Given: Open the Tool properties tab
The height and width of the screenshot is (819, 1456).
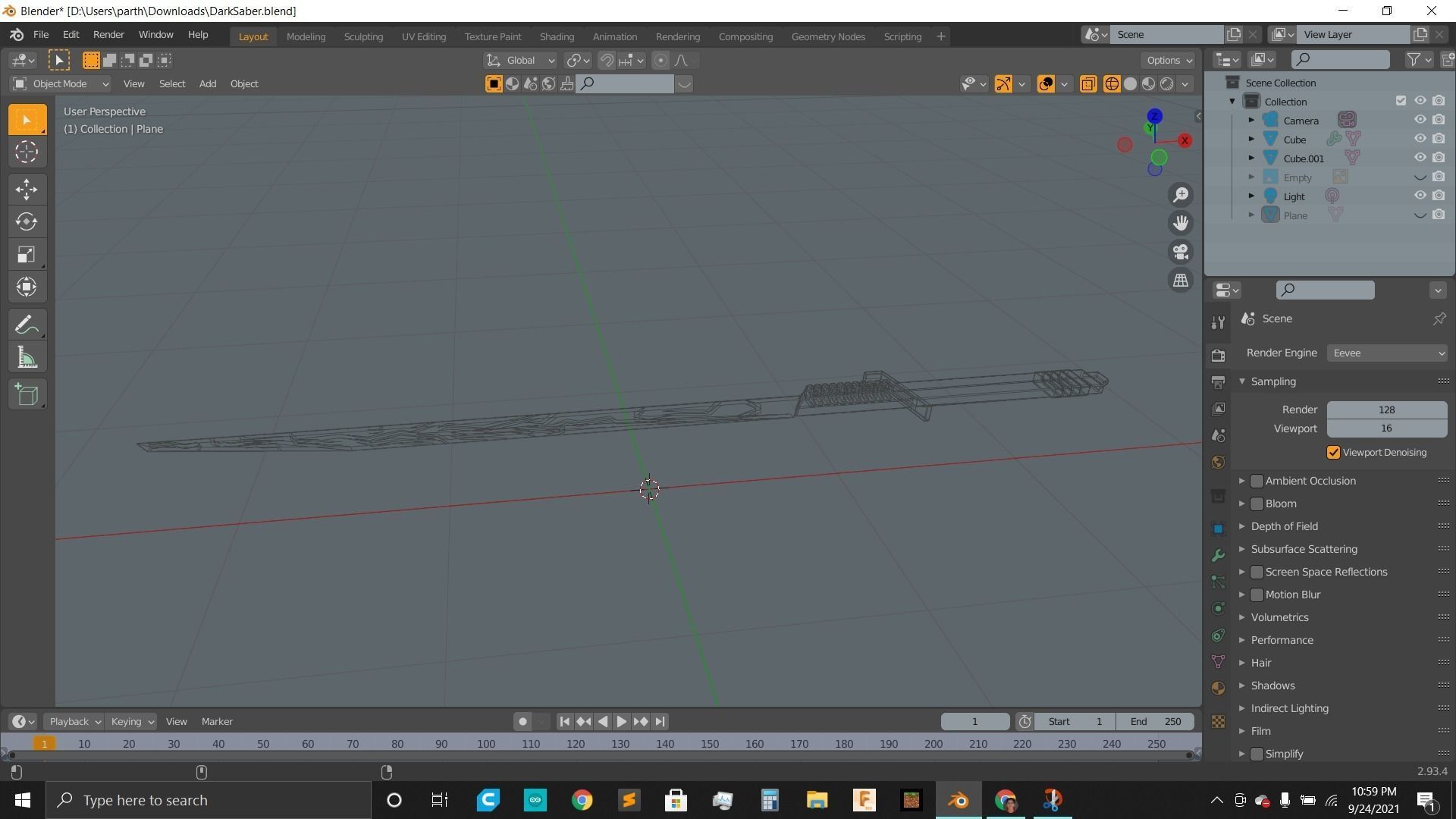Looking at the screenshot, I should click(x=1218, y=322).
